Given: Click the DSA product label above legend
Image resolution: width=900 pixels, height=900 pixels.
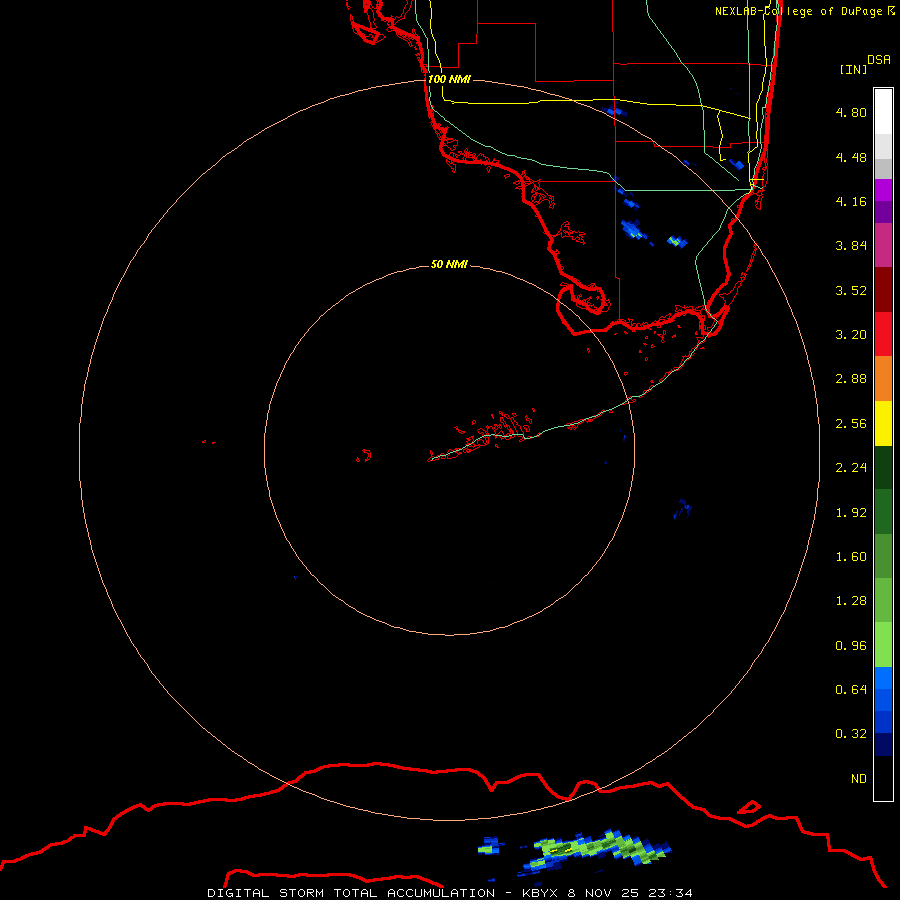Looking at the screenshot, I should [x=879, y=60].
